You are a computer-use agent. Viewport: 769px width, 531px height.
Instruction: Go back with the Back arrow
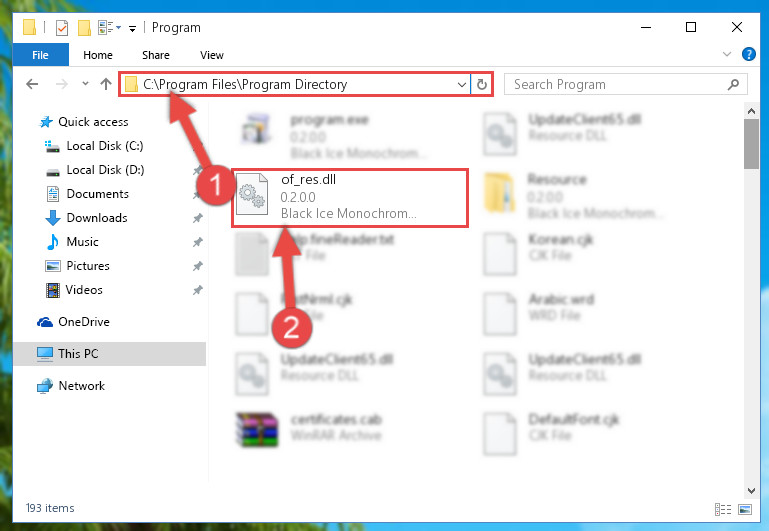(32, 84)
